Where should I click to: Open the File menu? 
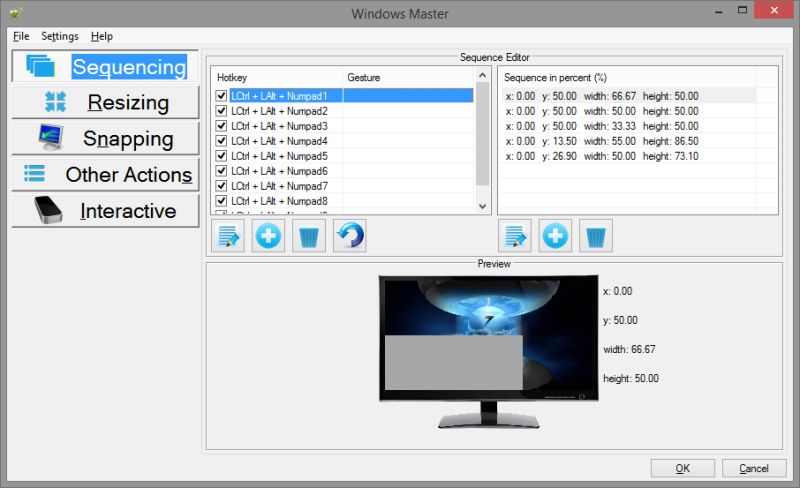point(21,36)
